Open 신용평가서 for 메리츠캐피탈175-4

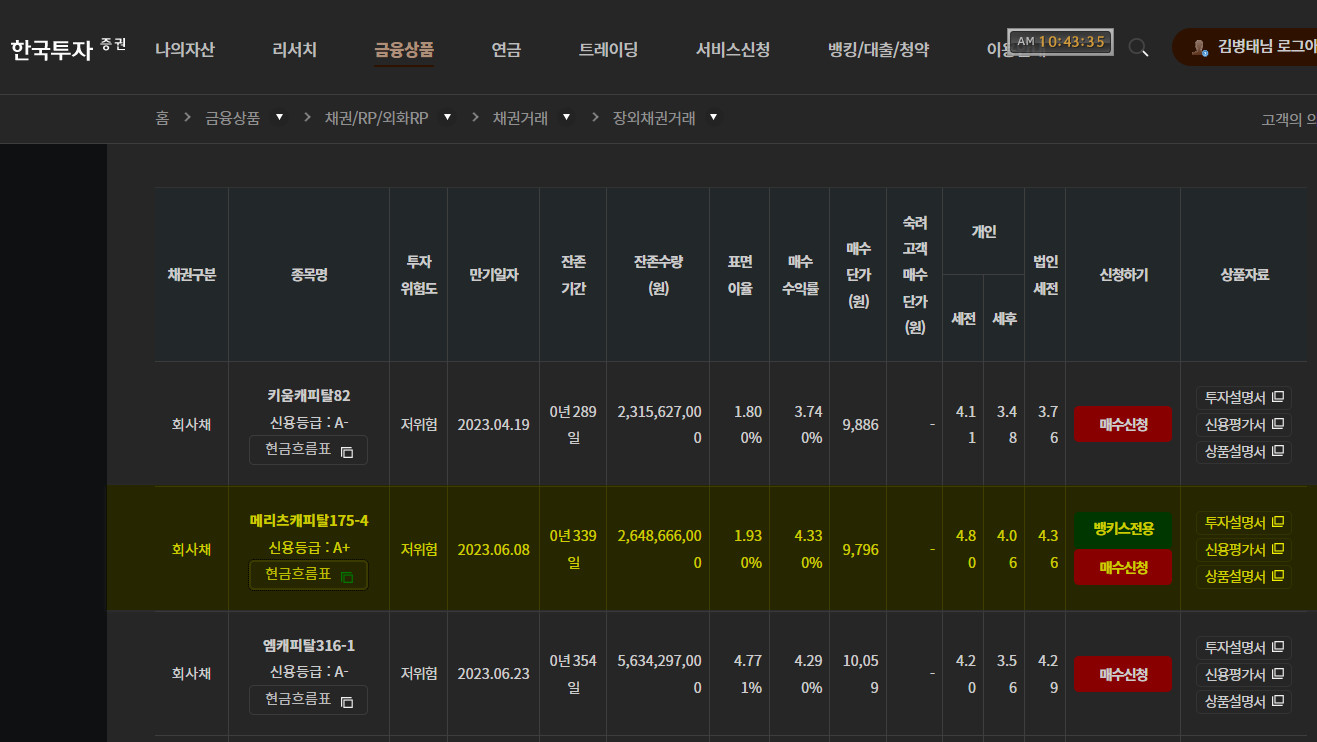click(x=1244, y=549)
